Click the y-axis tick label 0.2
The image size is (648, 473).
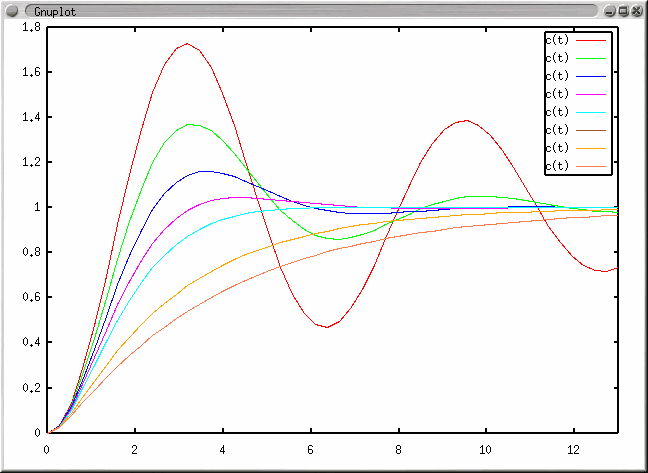coord(31,388)
